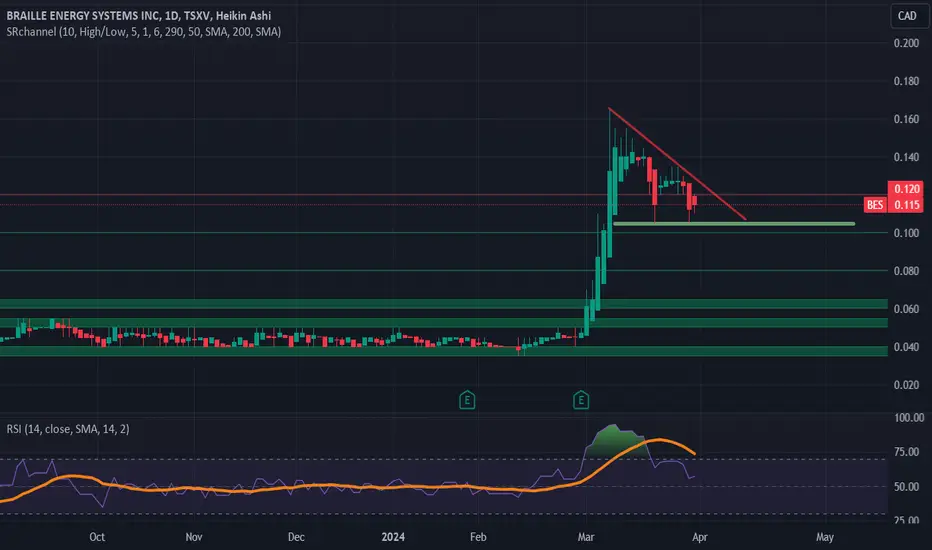Click the BRAILLE ENERGY SYSTEMS INC title
This screenshot has width=932, height=550.
point(82,15)
